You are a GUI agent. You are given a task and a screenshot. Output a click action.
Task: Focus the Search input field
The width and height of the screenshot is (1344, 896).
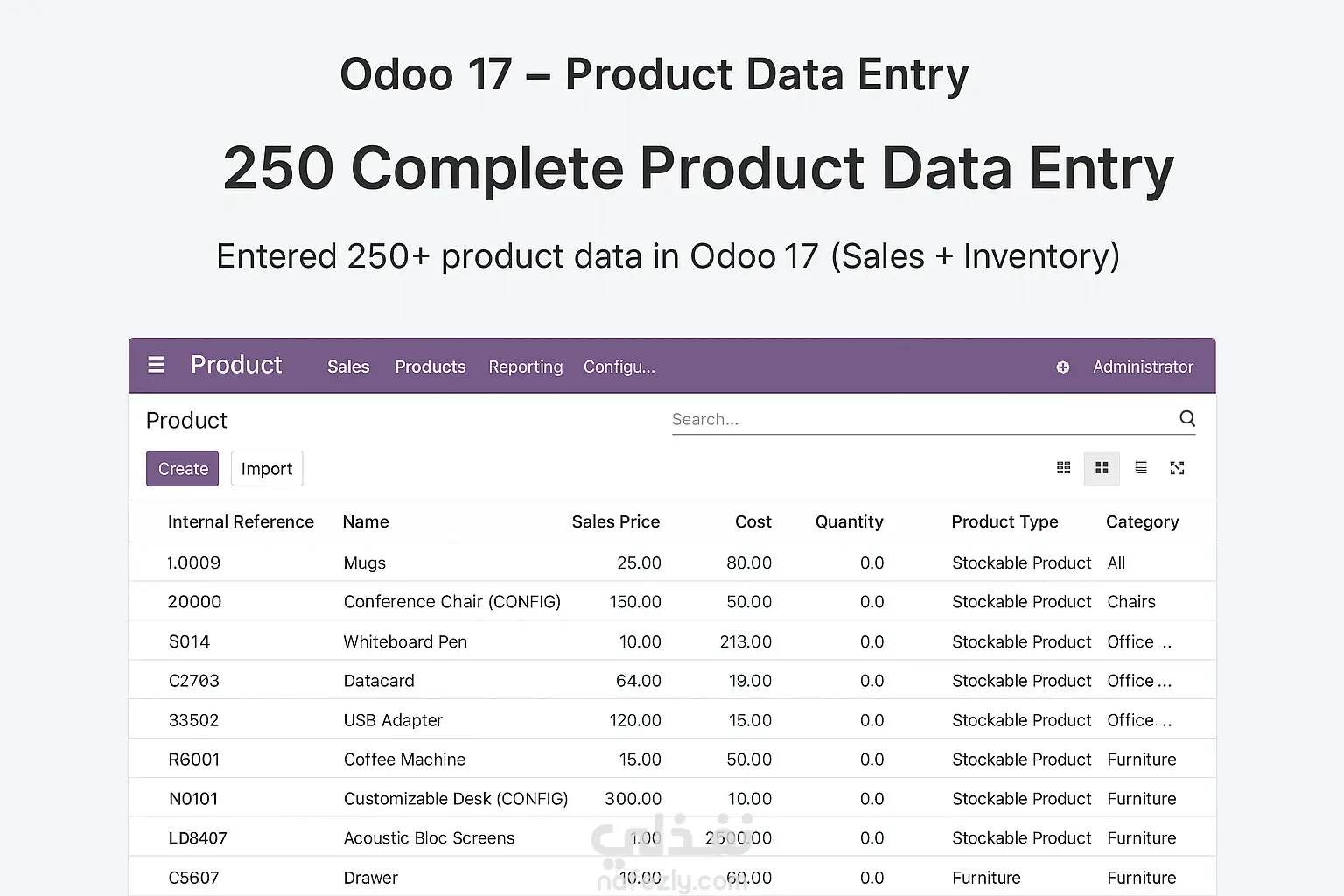[x=919, y=419]
